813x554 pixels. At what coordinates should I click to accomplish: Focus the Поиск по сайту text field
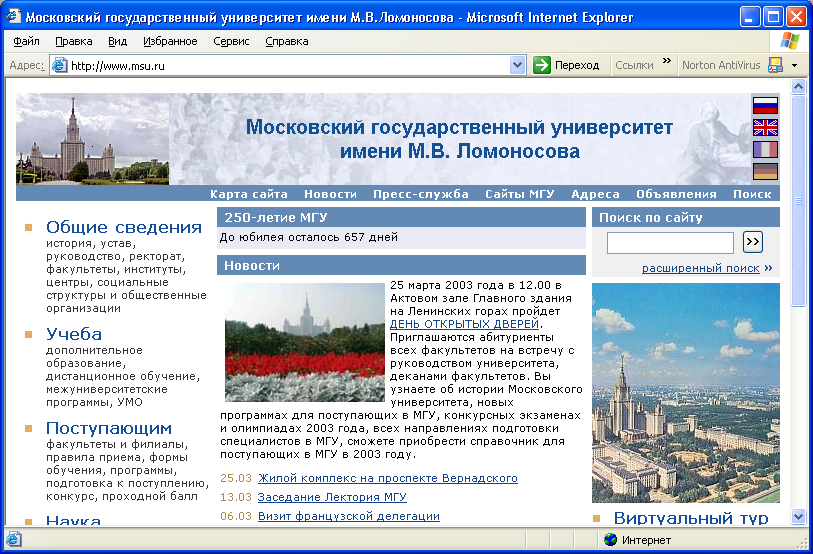point(670,243)
